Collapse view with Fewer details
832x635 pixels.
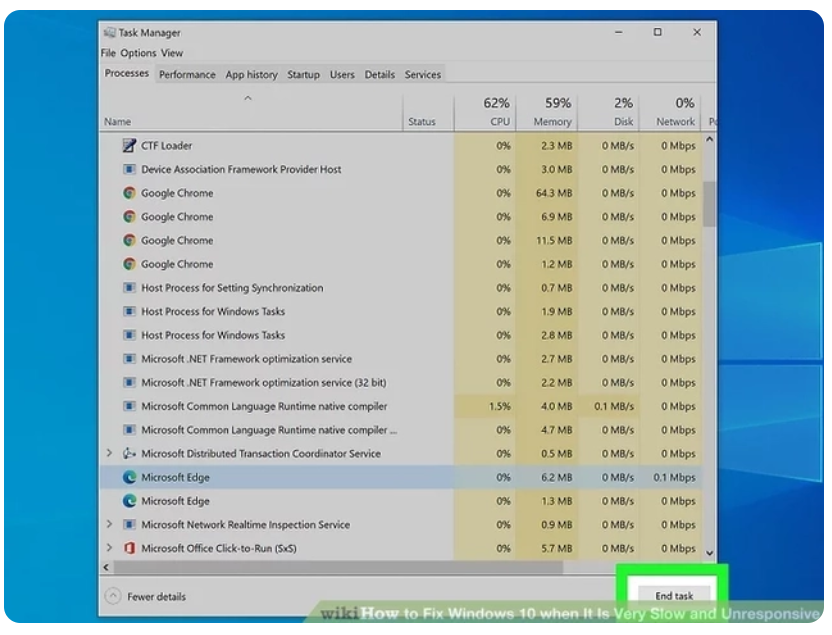click(x=145, y=596)
